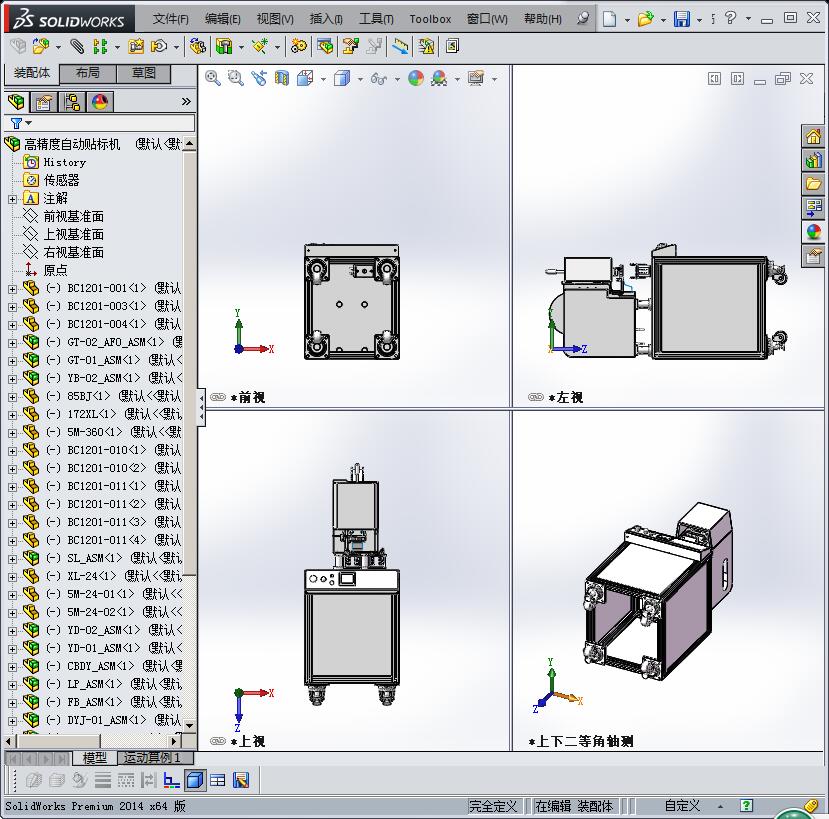The width and height of the screenshot is (829, 819).
Task: Click the Apply Scene icon
Action: pos(439,78)
